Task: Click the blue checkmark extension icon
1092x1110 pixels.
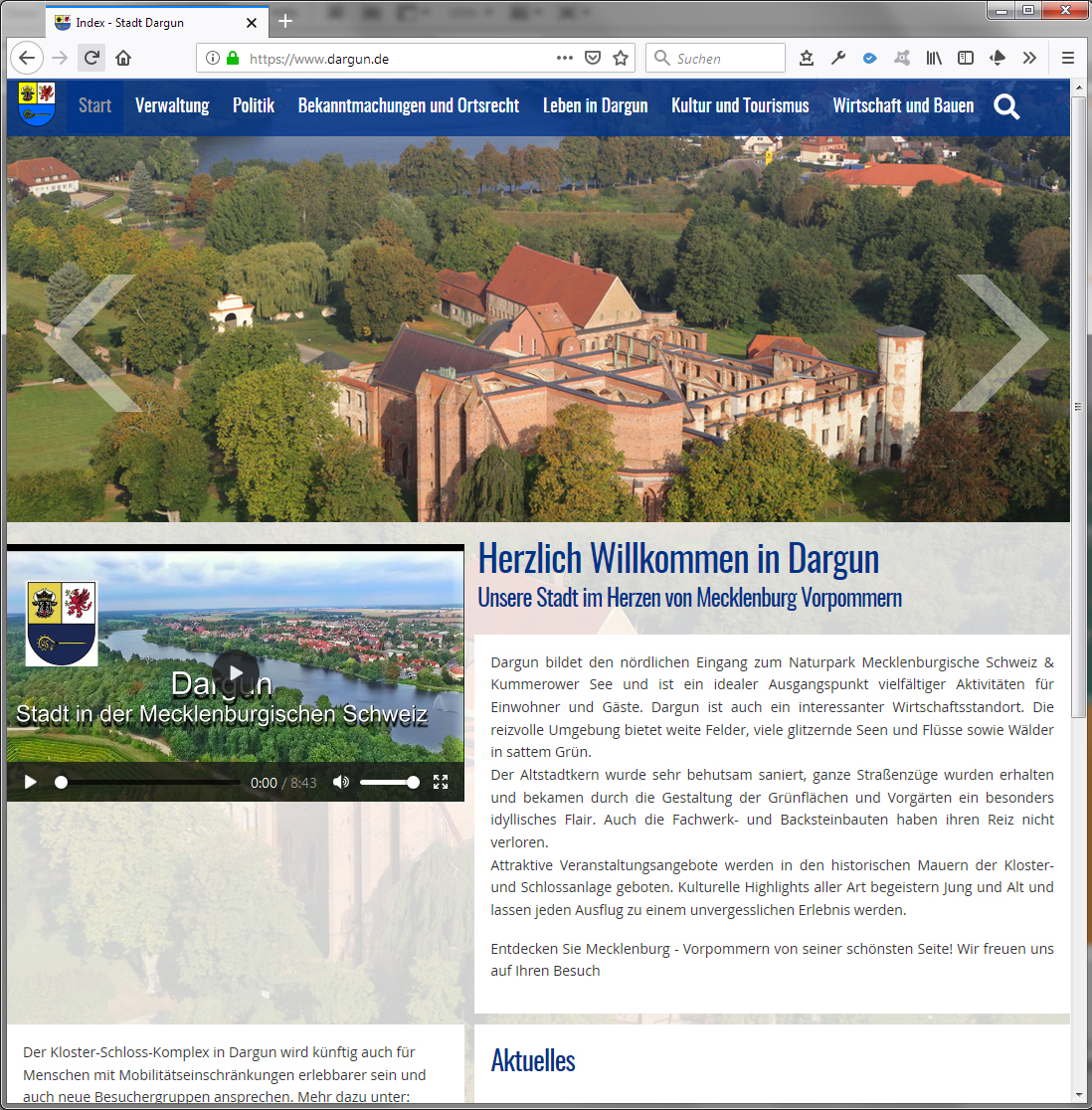Action: coord(870,58)
